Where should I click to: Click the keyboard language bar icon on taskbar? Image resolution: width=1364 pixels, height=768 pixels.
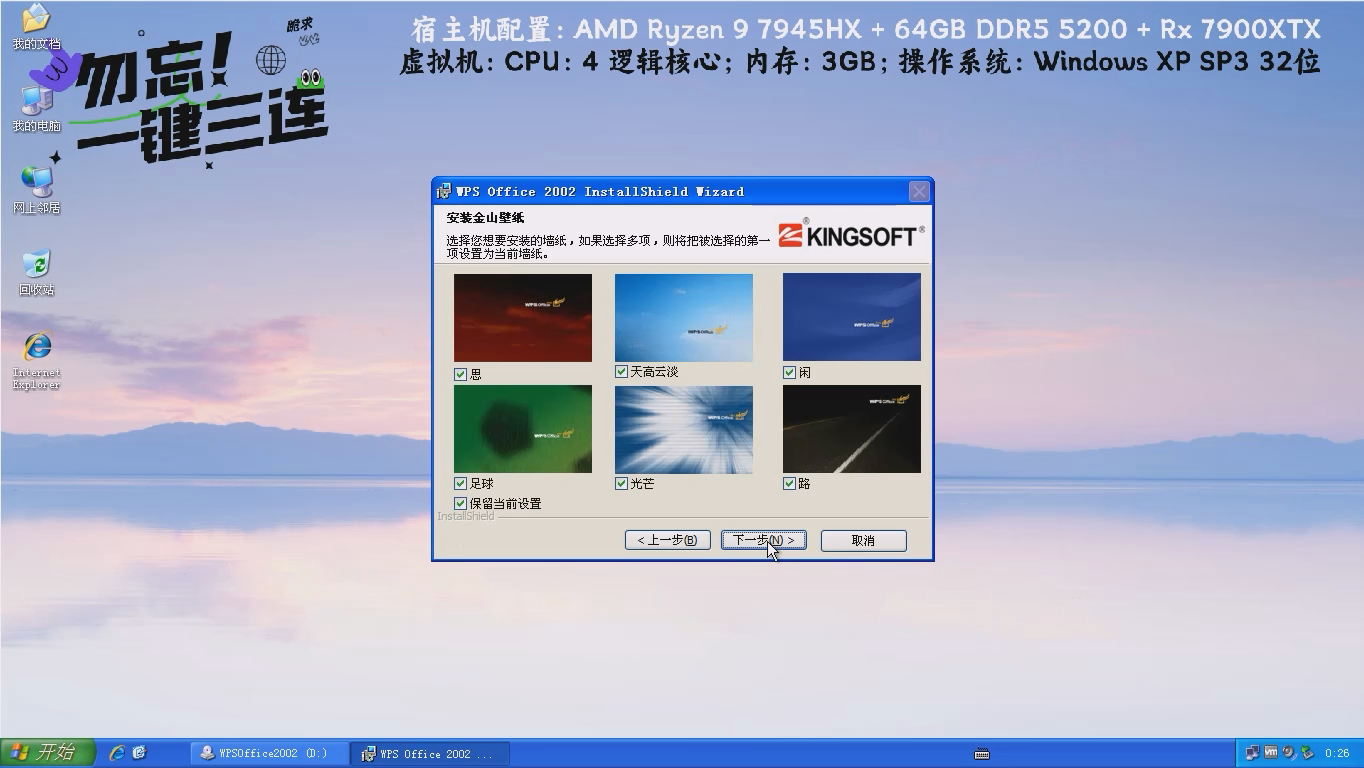click(981, 754)
